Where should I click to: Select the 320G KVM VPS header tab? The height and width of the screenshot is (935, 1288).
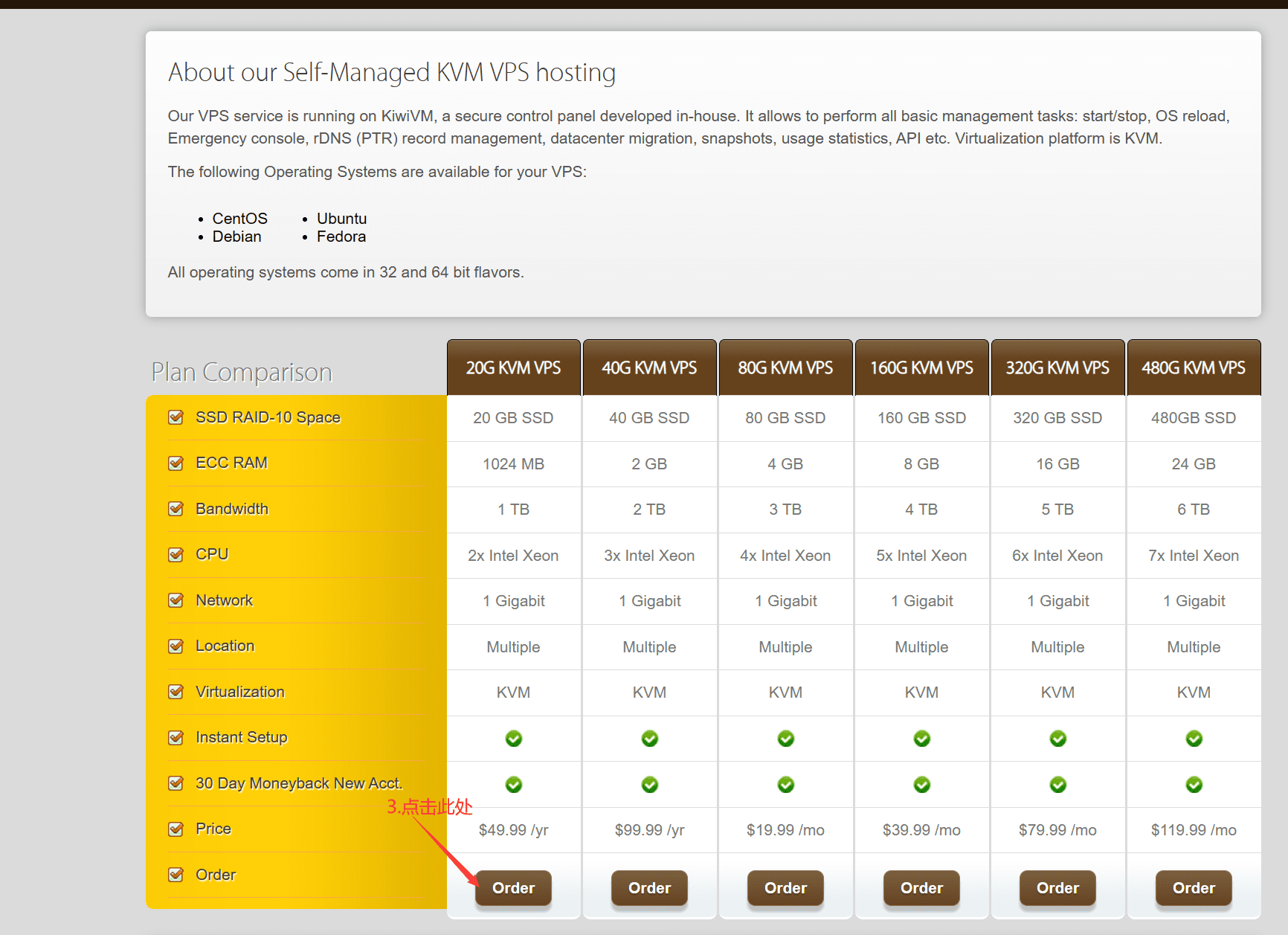click(x=1057, y=368)
